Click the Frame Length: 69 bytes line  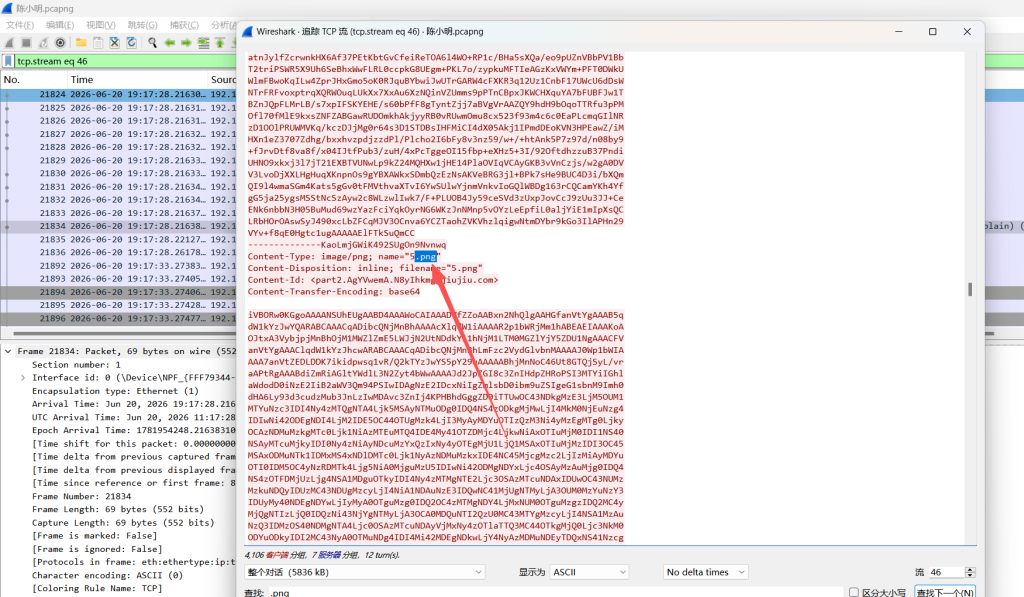(118, 509)
